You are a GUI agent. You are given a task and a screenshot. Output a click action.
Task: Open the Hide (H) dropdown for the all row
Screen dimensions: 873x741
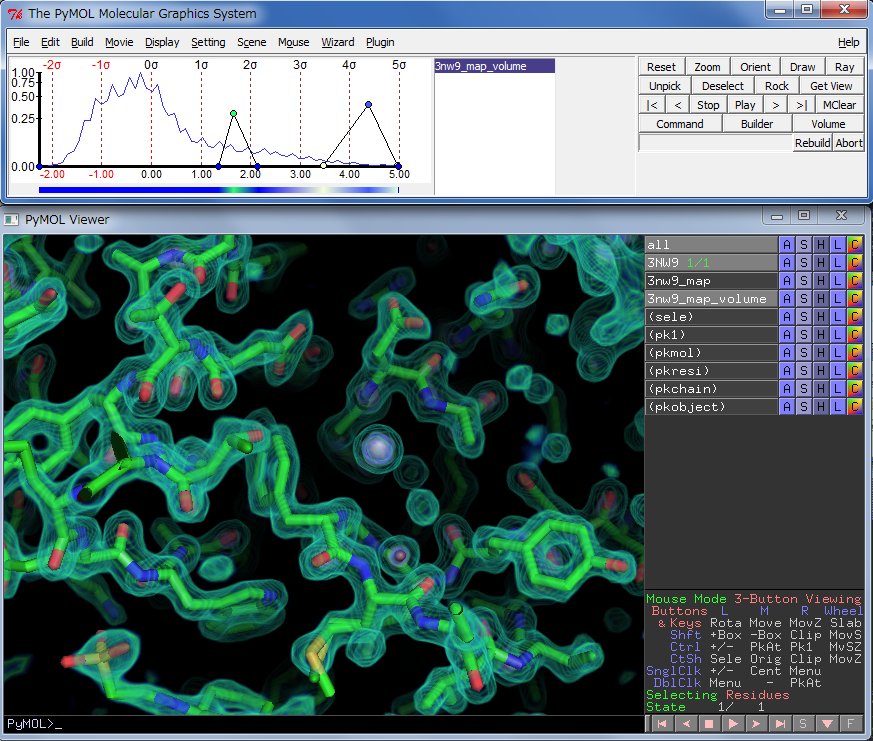(x=820, y=245)
